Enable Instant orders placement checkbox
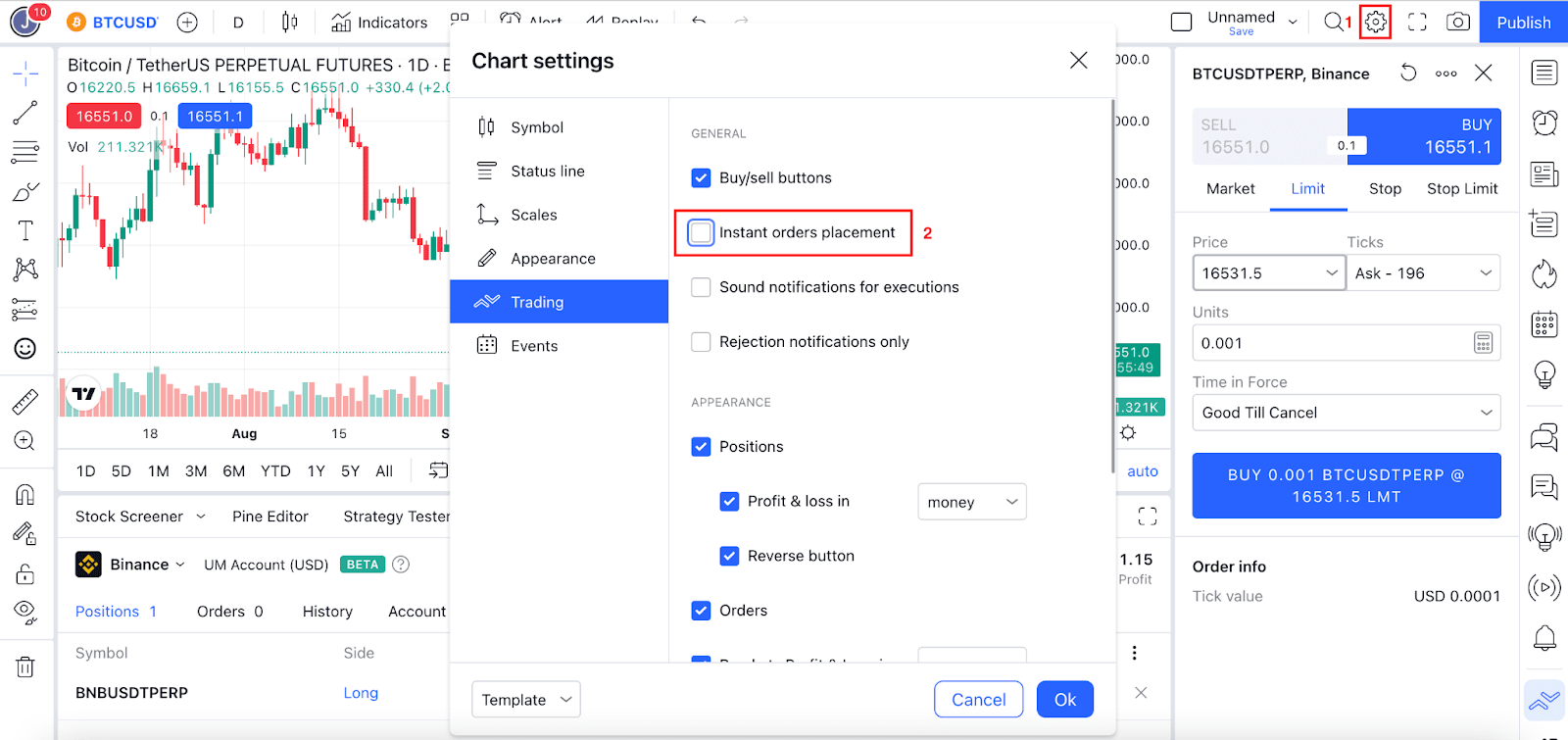The height and width of the screenshot is (740, 1568). point(701,232)
